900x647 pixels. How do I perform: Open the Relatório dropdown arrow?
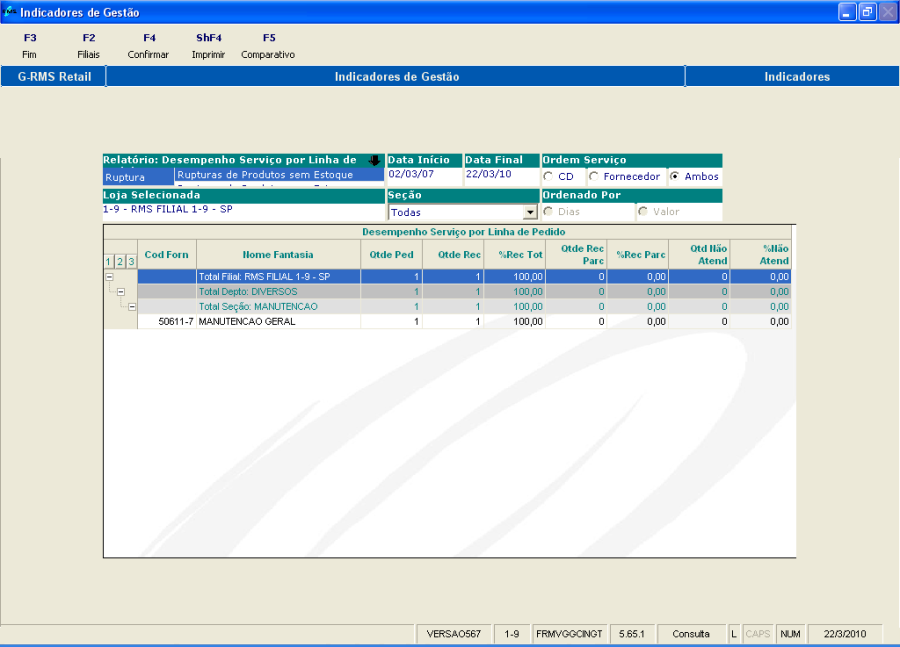pyautogui.click(x=374, y=160)
